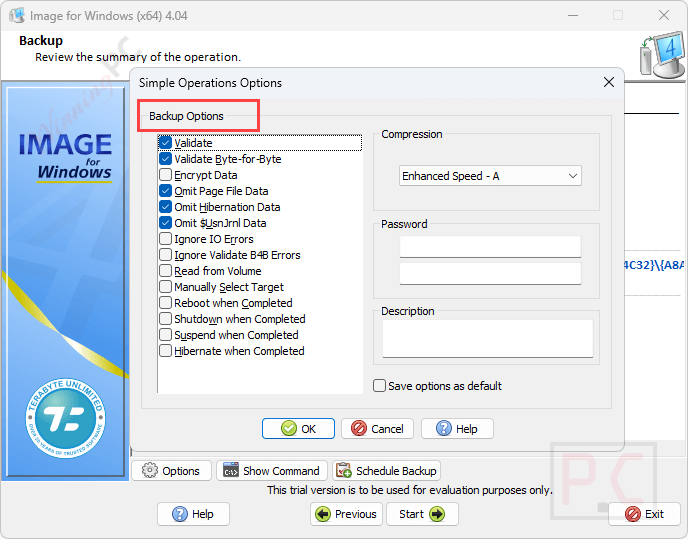Check Hibernate when Completed

point(165,351)
